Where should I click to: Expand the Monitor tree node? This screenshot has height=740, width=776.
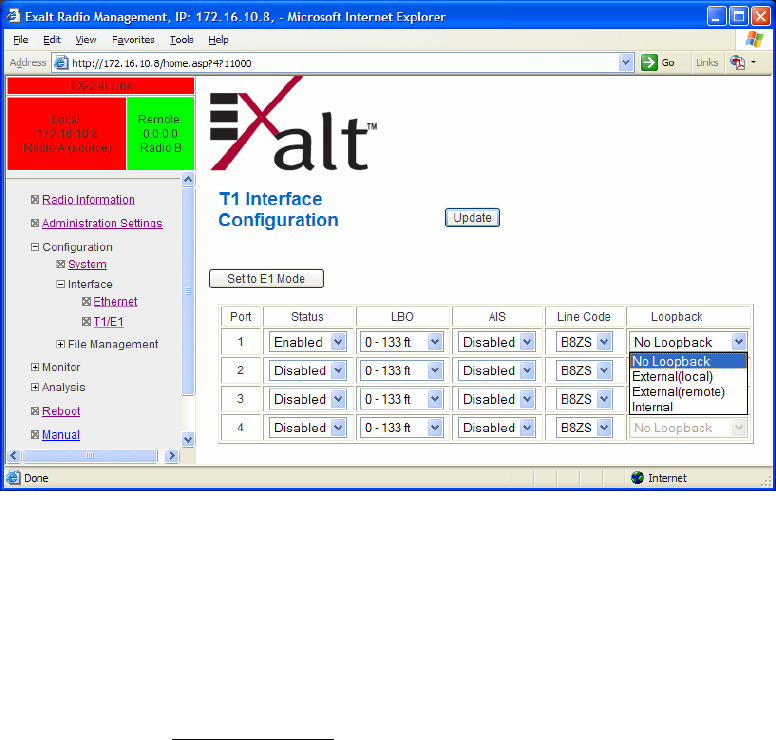tap(35, 367)
